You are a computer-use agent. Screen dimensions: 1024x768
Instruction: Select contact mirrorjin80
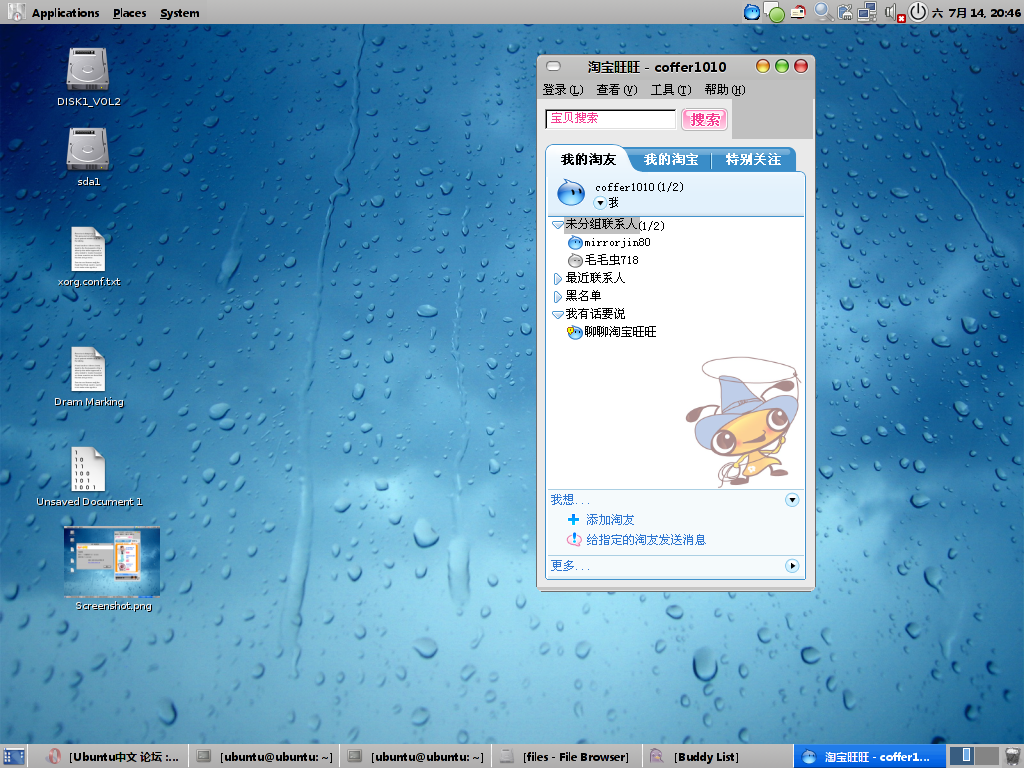(617, 242)
